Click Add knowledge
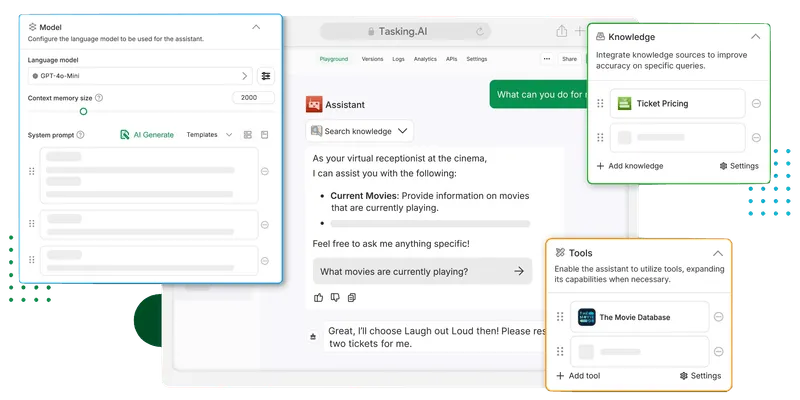Screen dimensions: 800x400 pyautogui.click(x=630, y=166)
